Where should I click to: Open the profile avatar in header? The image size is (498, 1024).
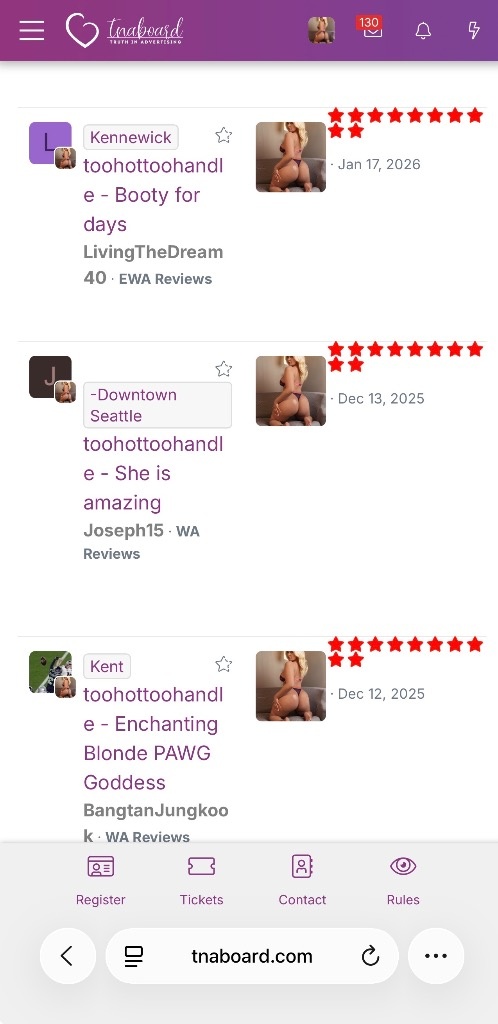[322, 30]
